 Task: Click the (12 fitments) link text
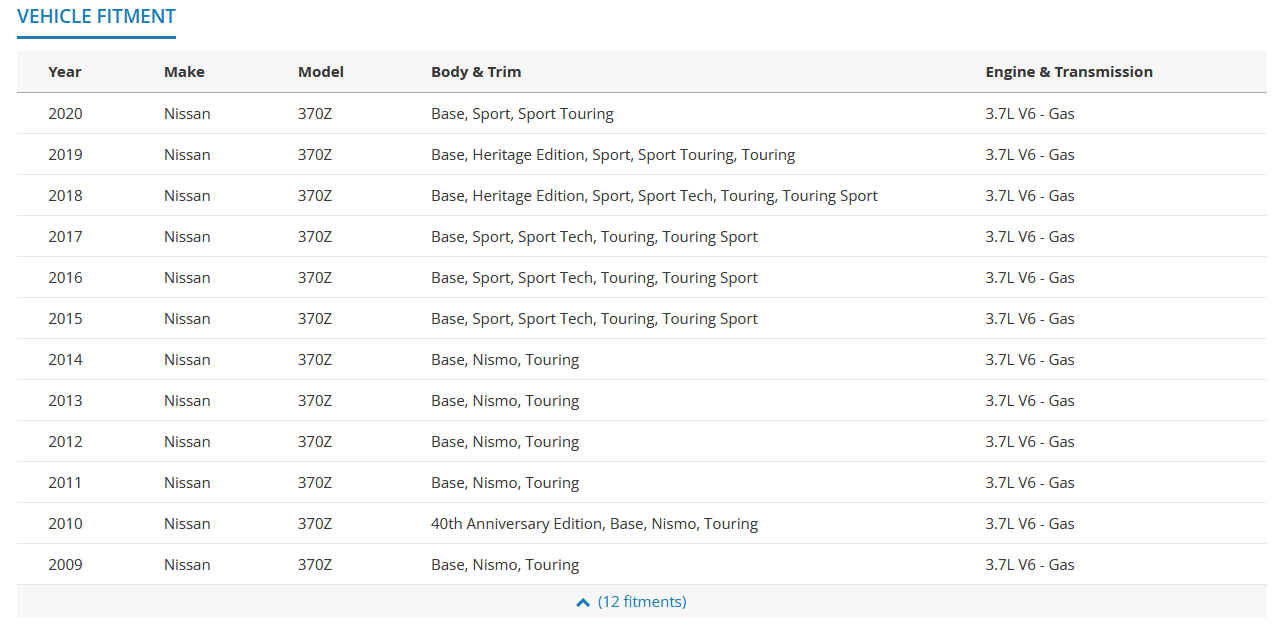[642, 602]
